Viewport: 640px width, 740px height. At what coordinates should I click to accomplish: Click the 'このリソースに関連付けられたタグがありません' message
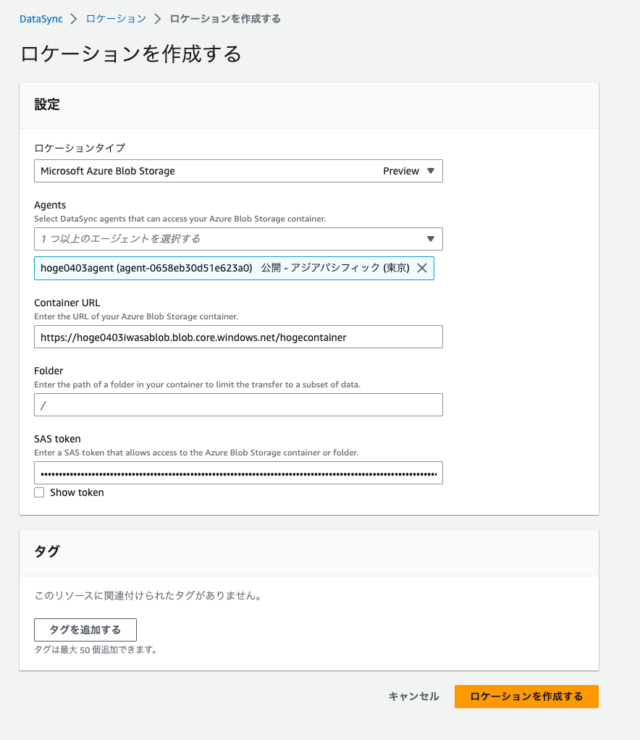148,596
